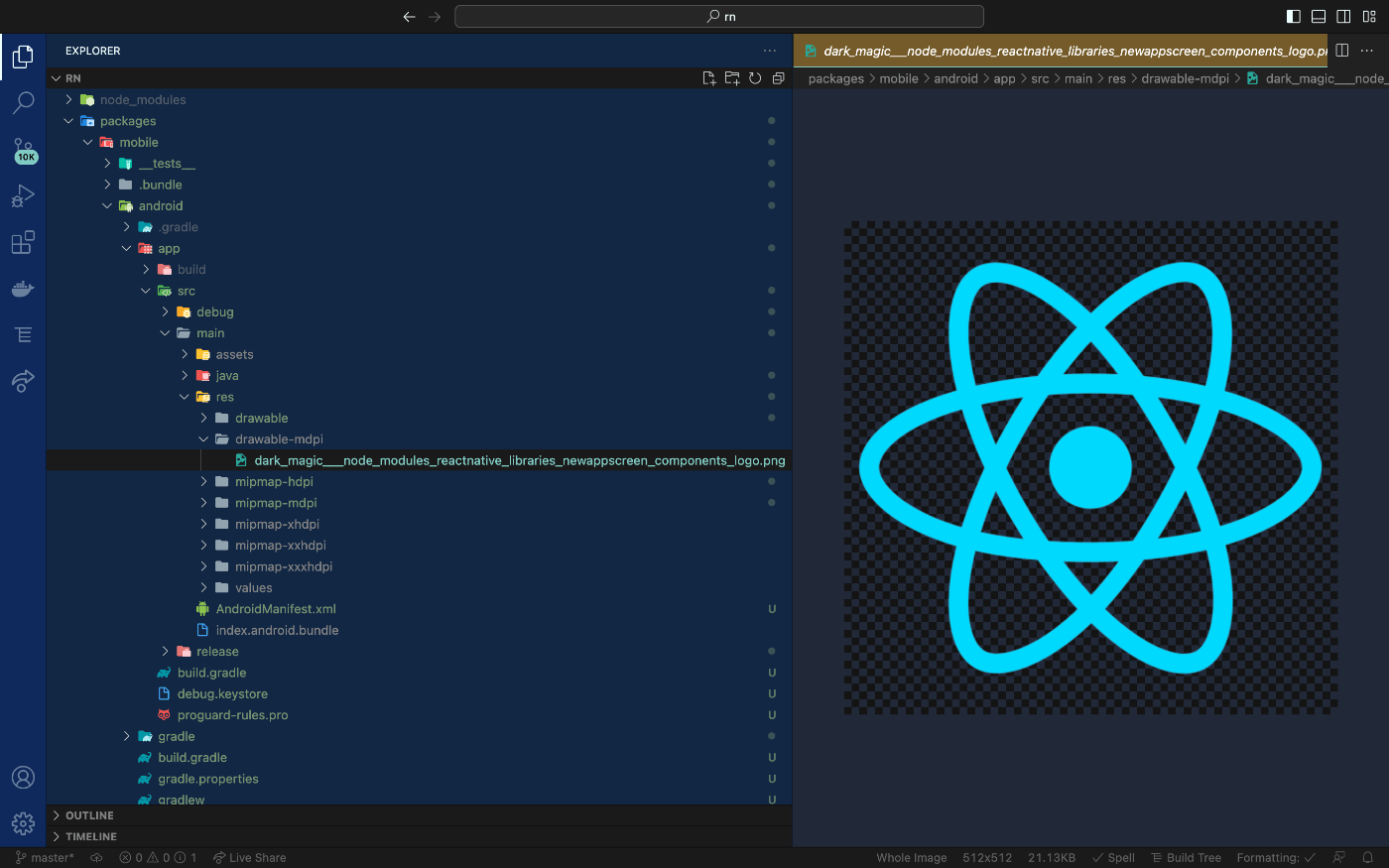The height and width of the screenshot is (868, 1389).
Task: Click 'drawable-mdpi' in the breadcrumb
Action: coord(1185,79)
